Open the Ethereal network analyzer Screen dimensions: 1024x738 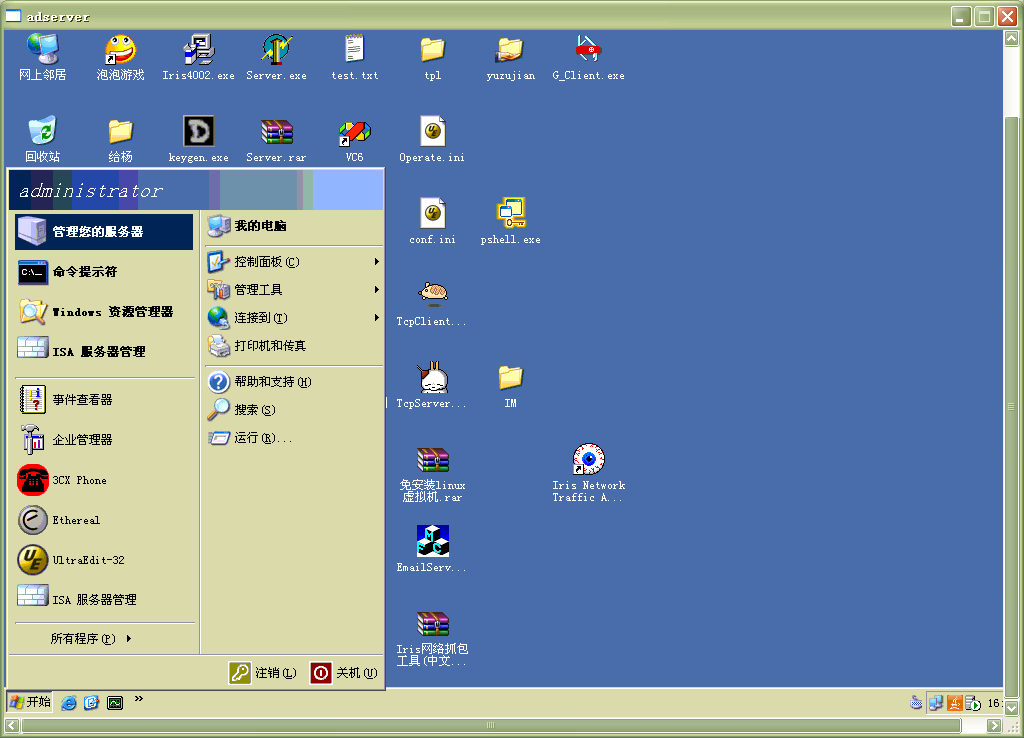tap(76, 520)
